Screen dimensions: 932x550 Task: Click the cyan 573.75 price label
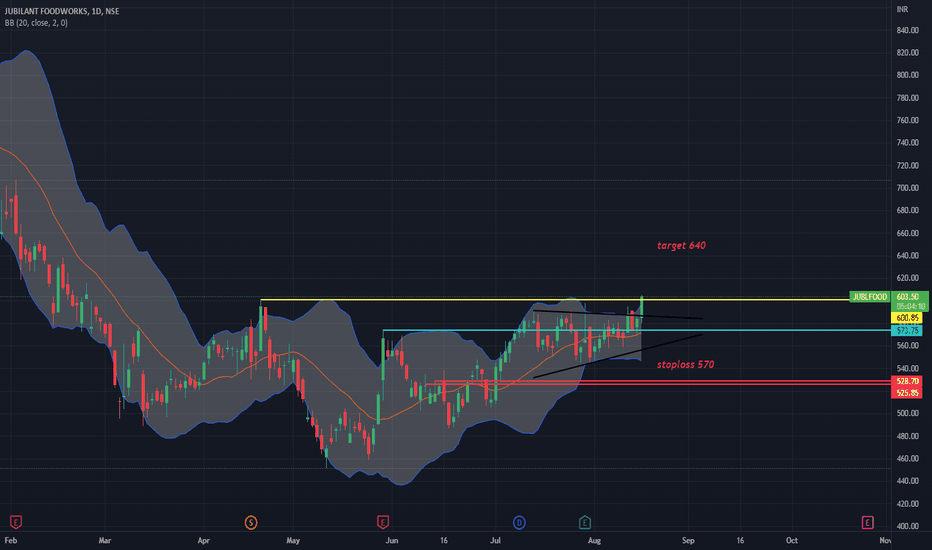click(908, 331)
